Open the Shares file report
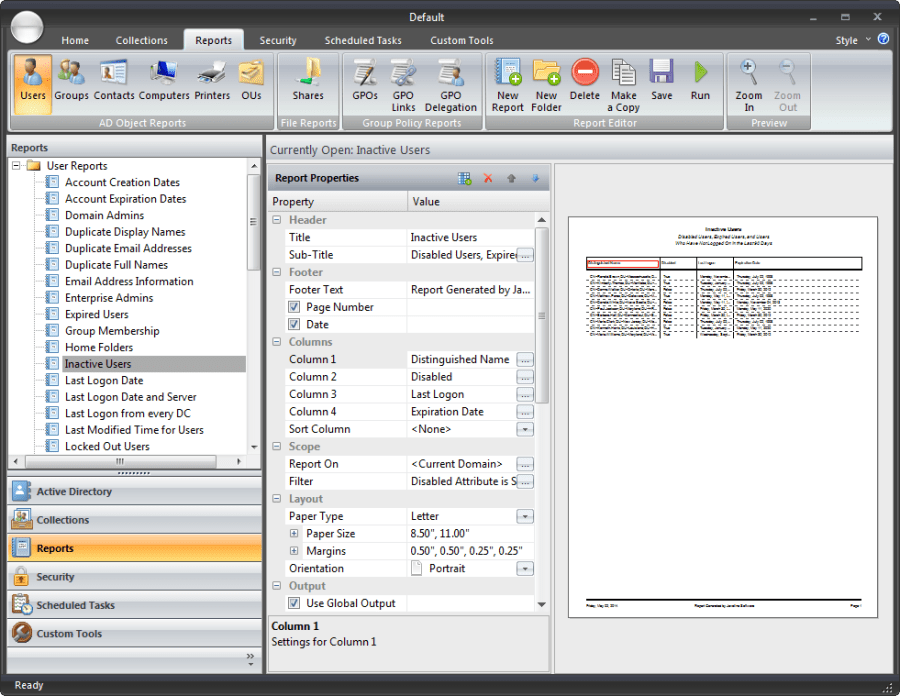 308,80
